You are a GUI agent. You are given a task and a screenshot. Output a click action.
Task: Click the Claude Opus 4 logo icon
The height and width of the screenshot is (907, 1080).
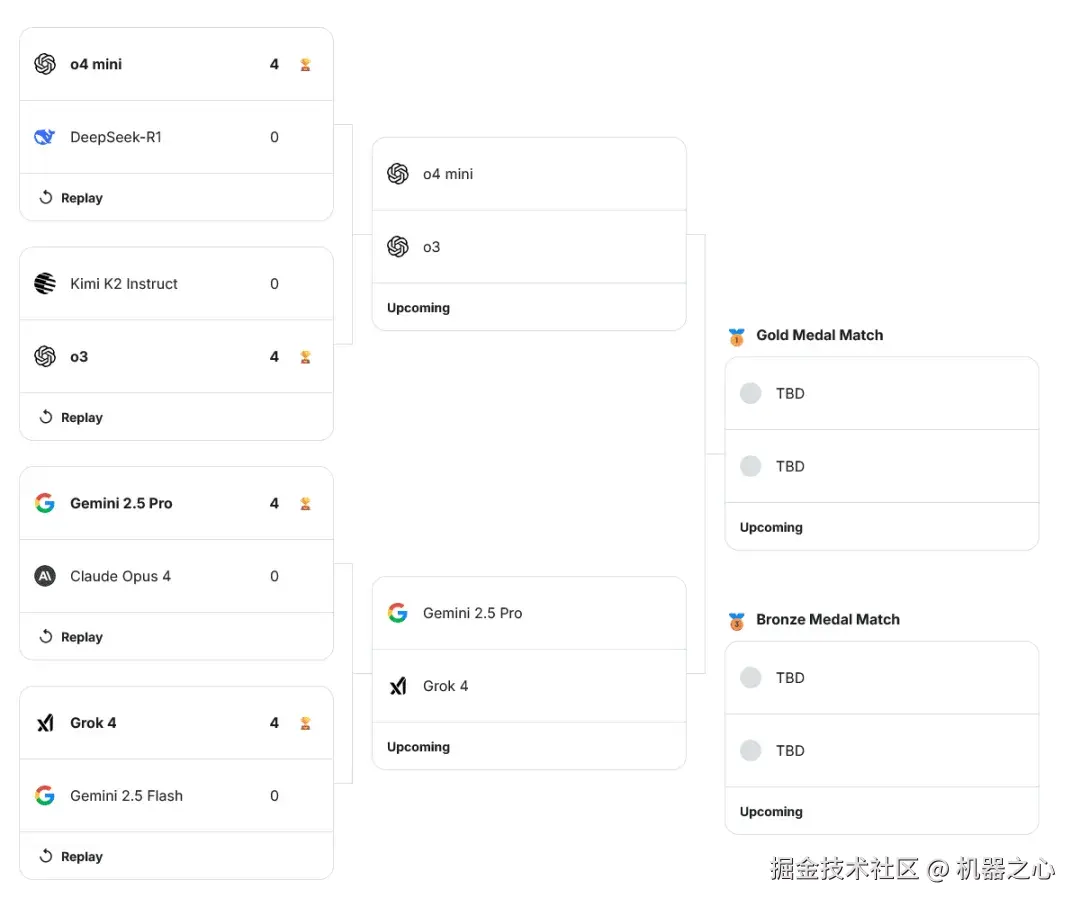pyautogui.click(x=45, y=576)
